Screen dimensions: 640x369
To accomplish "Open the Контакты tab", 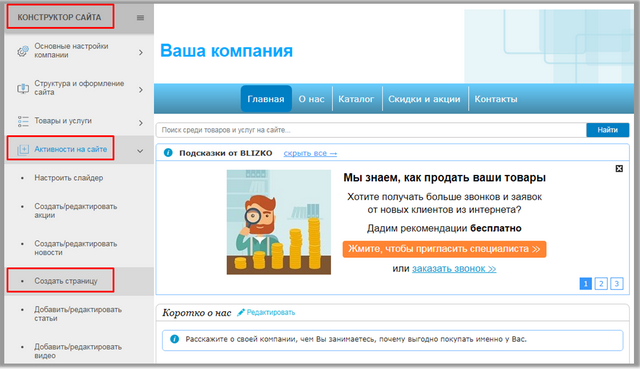I will coord(496,99).
